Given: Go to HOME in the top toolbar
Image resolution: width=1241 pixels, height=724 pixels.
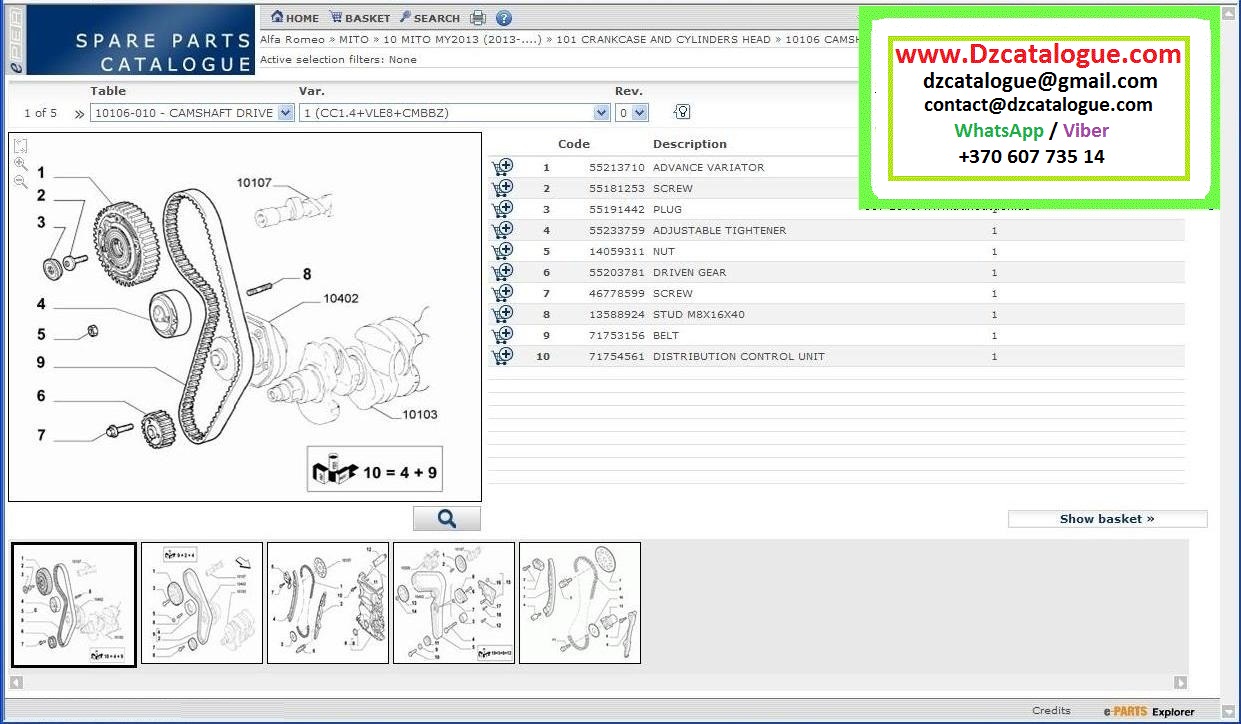Looking at the screenshot, I should point(295,18).
